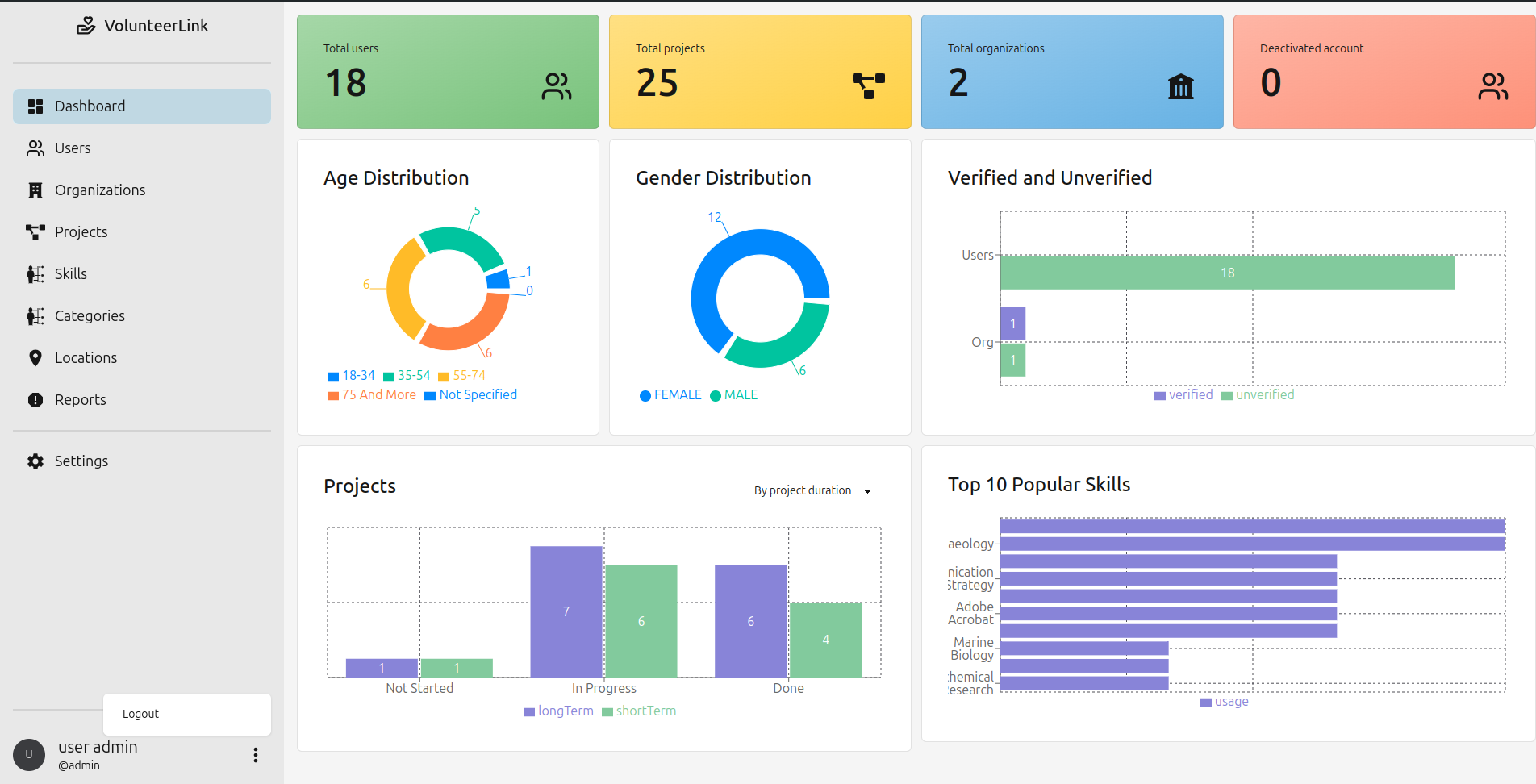
Task: Click the Skills icon in sidebar
Action: [35, 274]
